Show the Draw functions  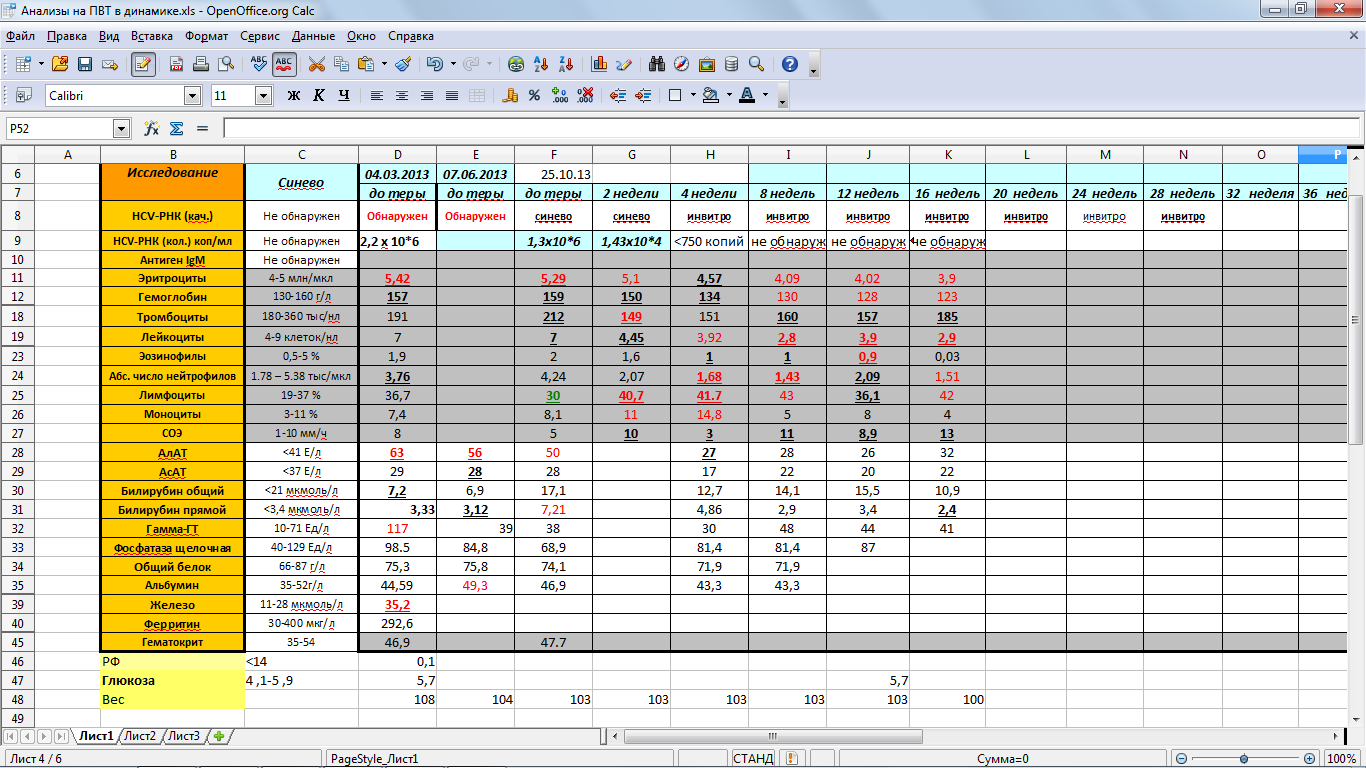click(x=625, y=64)
